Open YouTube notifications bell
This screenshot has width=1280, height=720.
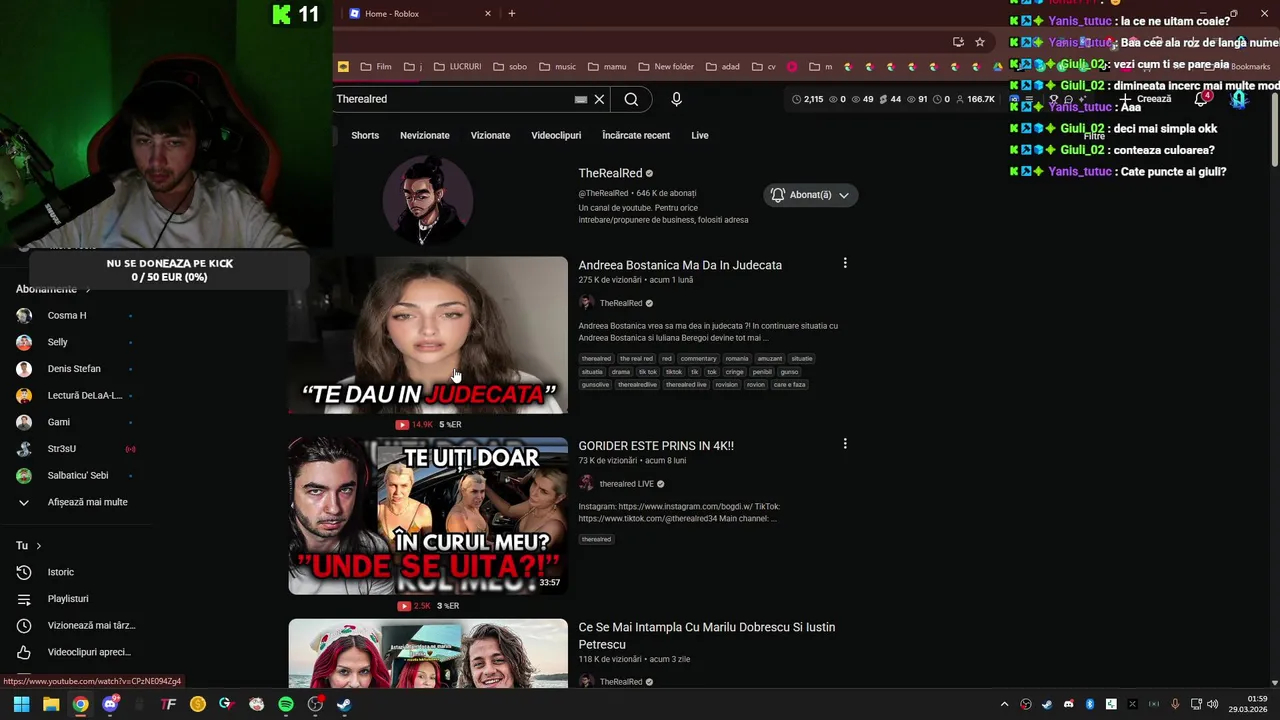(x=1201, y=99)
